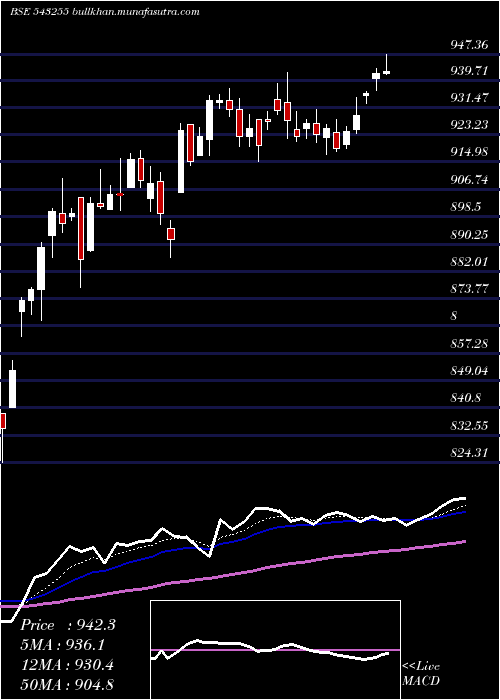Click the 50MA : 904.8 readout

pyautogui.click(x=67, y=684)
